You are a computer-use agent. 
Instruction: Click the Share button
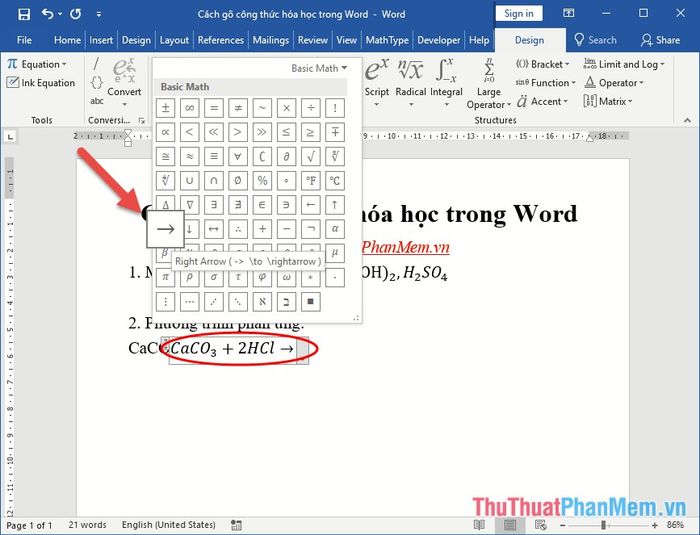click(660, 40)
